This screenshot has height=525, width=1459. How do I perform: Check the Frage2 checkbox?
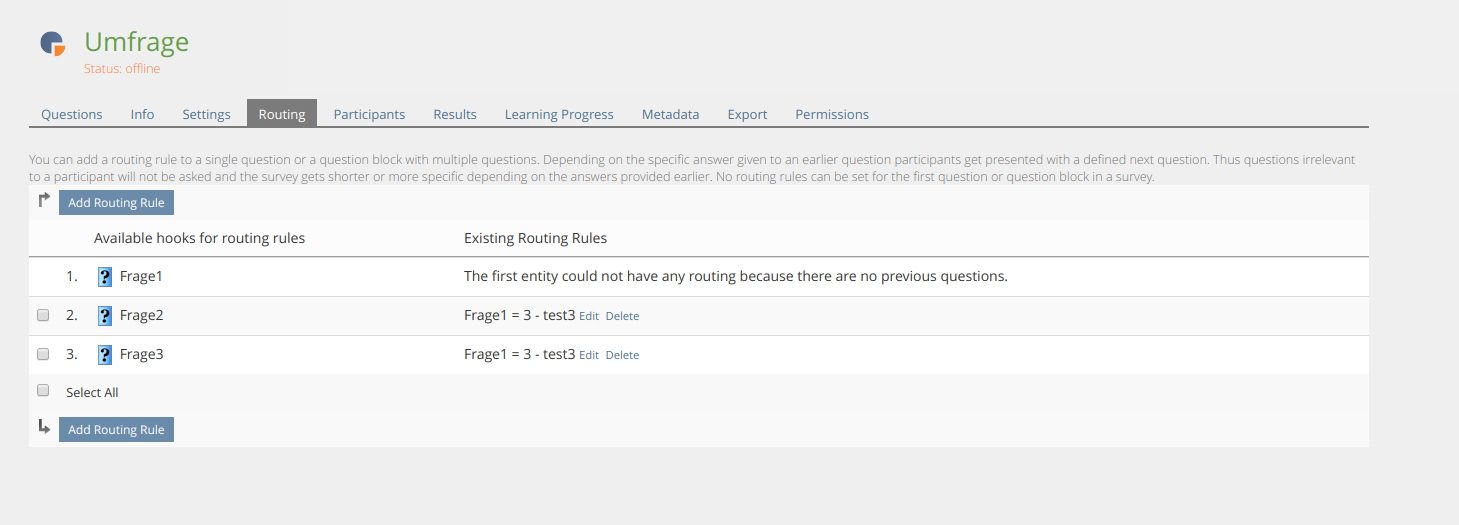43,315
